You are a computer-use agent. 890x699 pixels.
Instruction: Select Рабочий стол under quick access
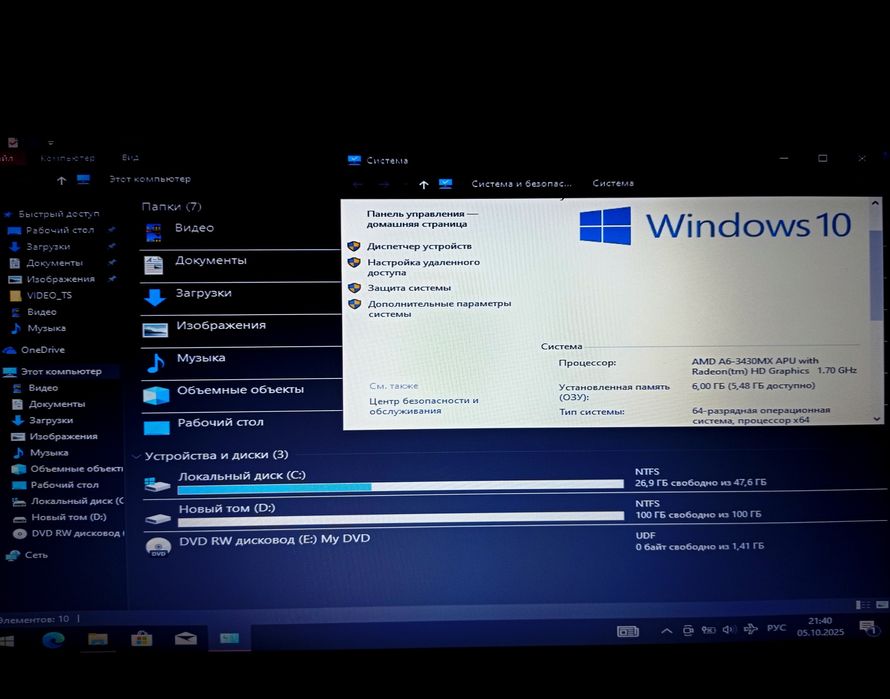60,230
